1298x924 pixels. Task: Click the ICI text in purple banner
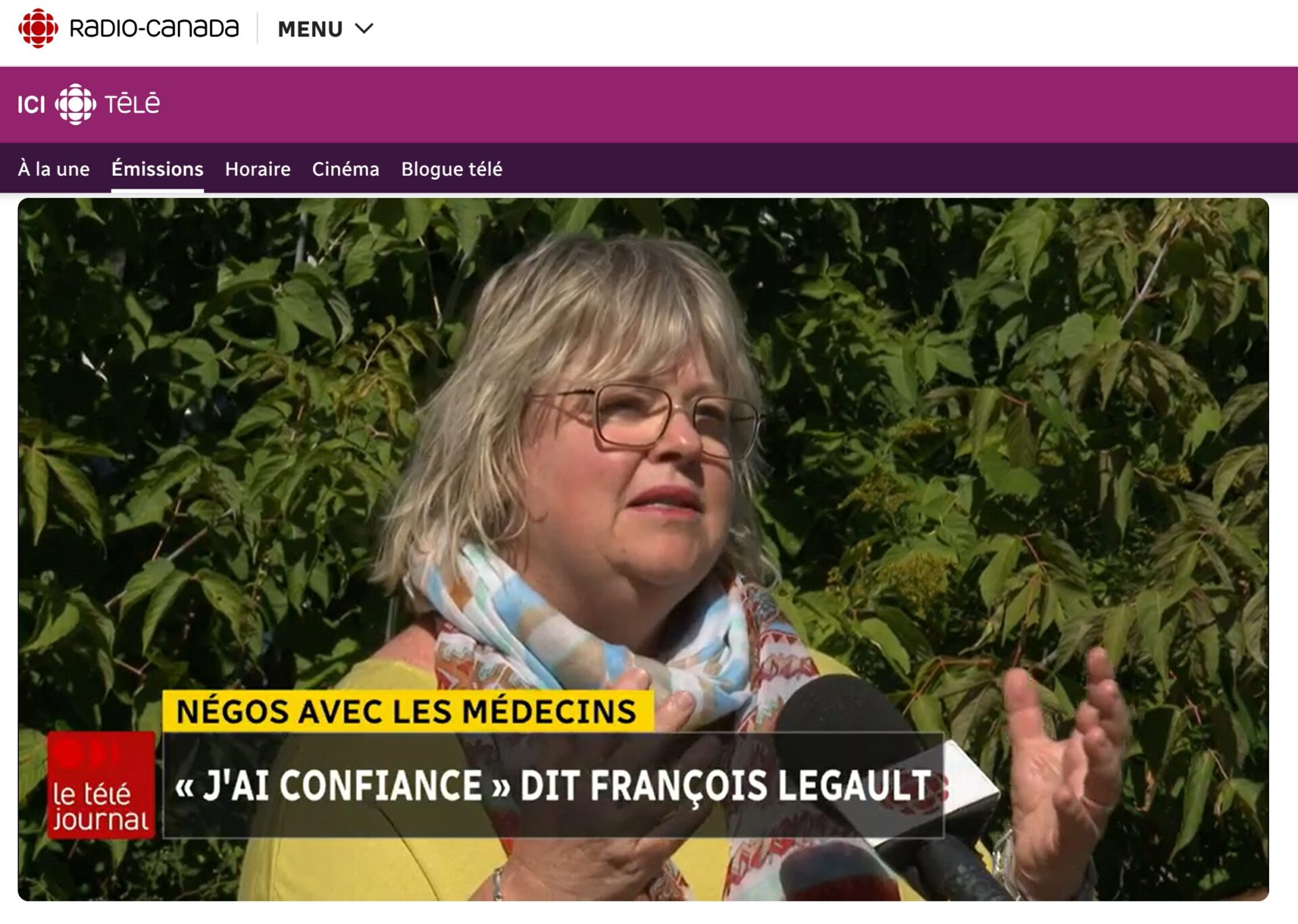click(x=31, y=105)
